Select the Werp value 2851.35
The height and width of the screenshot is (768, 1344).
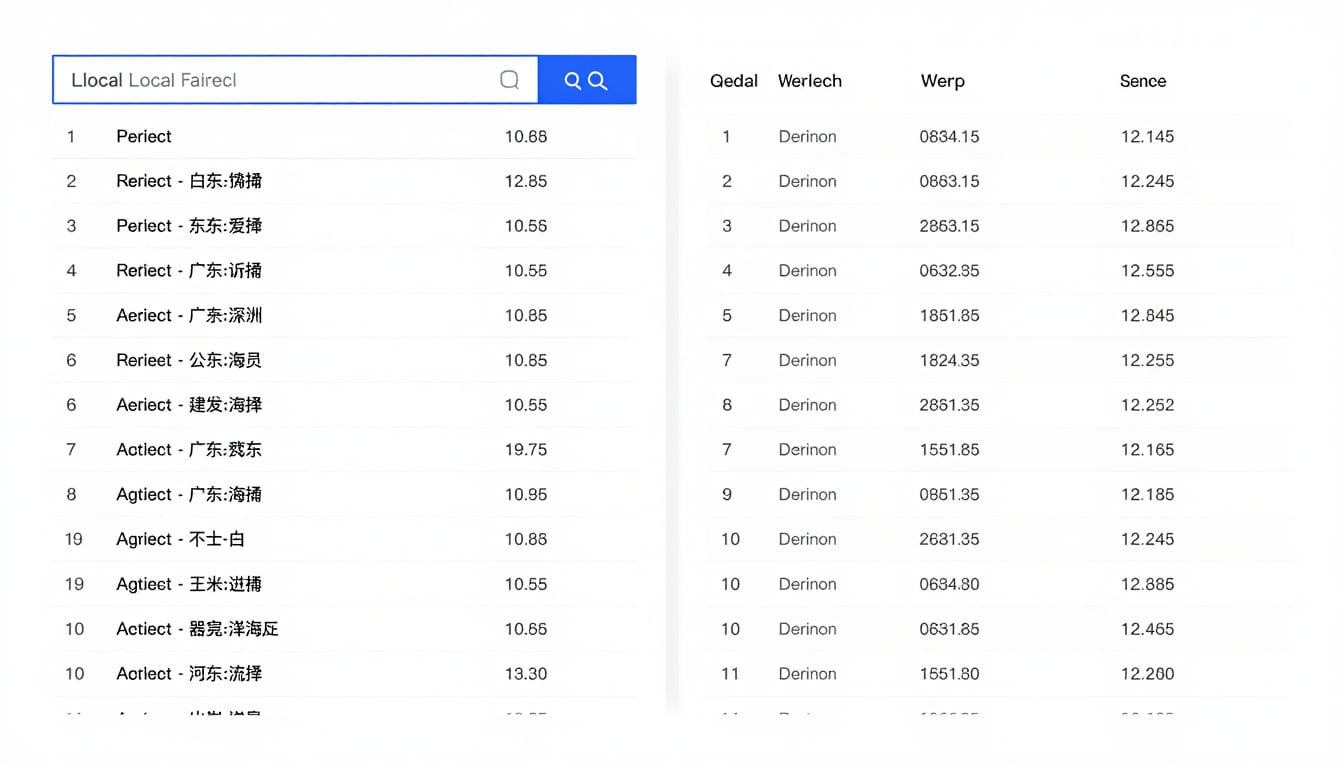[x=950, y=405]
